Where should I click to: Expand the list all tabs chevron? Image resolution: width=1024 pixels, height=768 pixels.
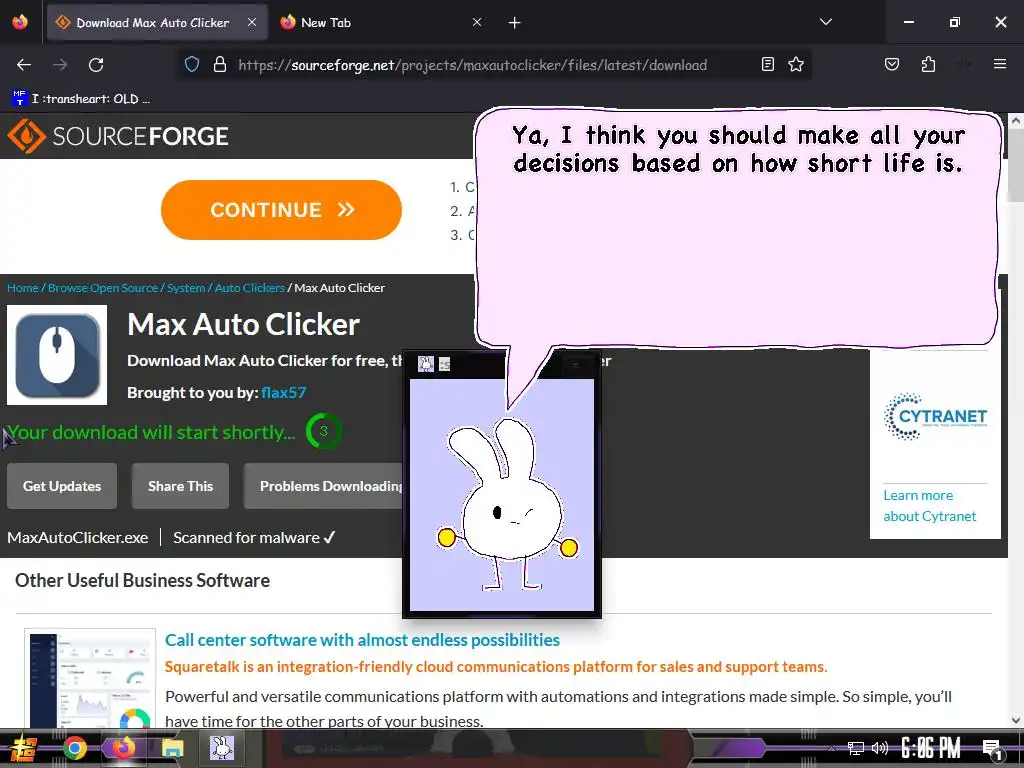(825, 22)
